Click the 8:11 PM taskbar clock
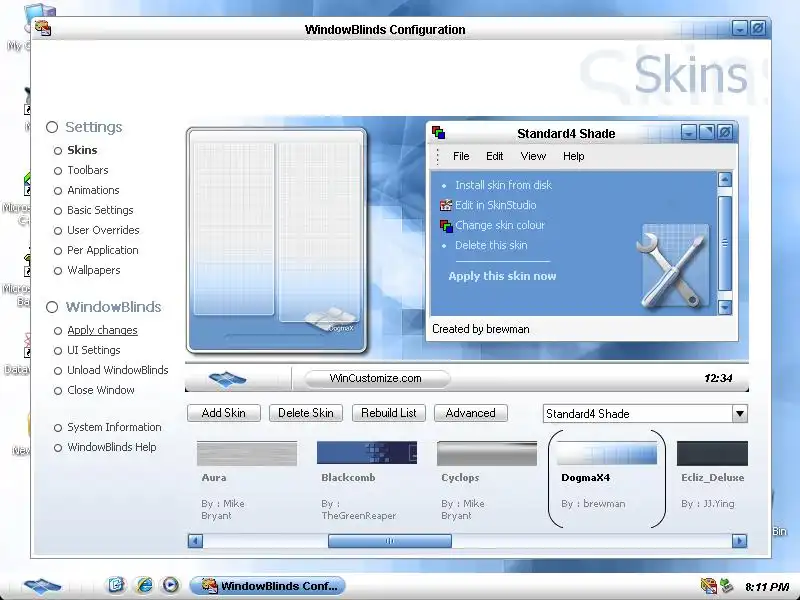The image size is (800, 600). coord(767,587)
